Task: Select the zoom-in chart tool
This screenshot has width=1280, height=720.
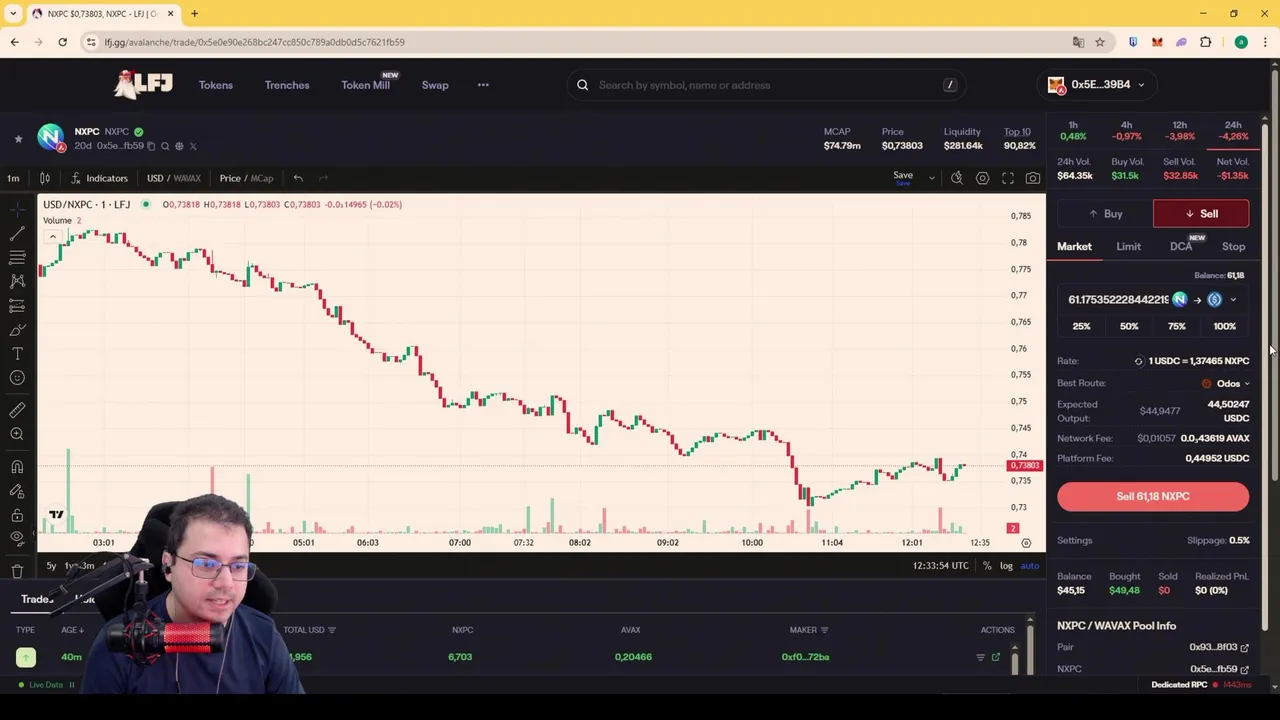Action: tap(17, 434)
